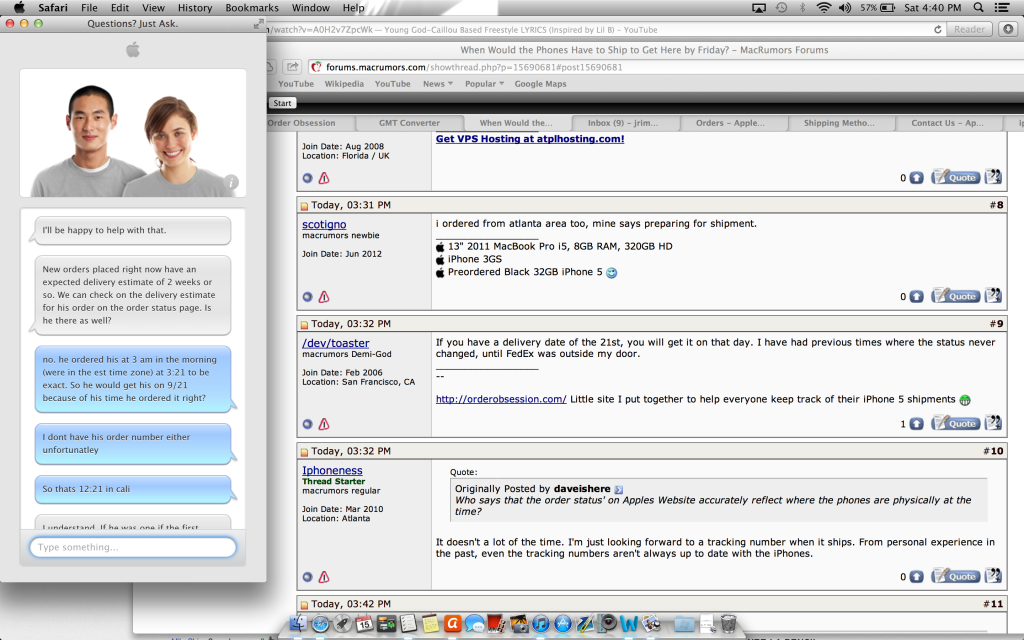Click the Start button below bookmarks bar
This screenshot has height=640, width=1024.
coord(282,103)
